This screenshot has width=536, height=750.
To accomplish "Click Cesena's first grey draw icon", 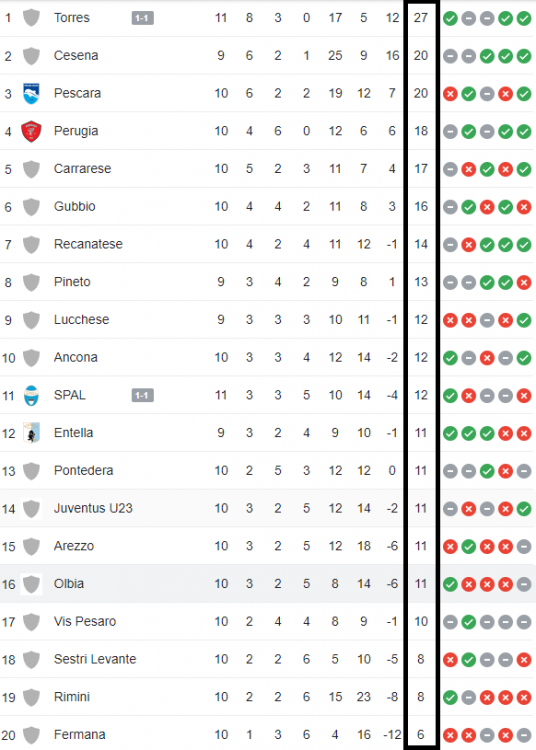I will [x=450, y=56].
